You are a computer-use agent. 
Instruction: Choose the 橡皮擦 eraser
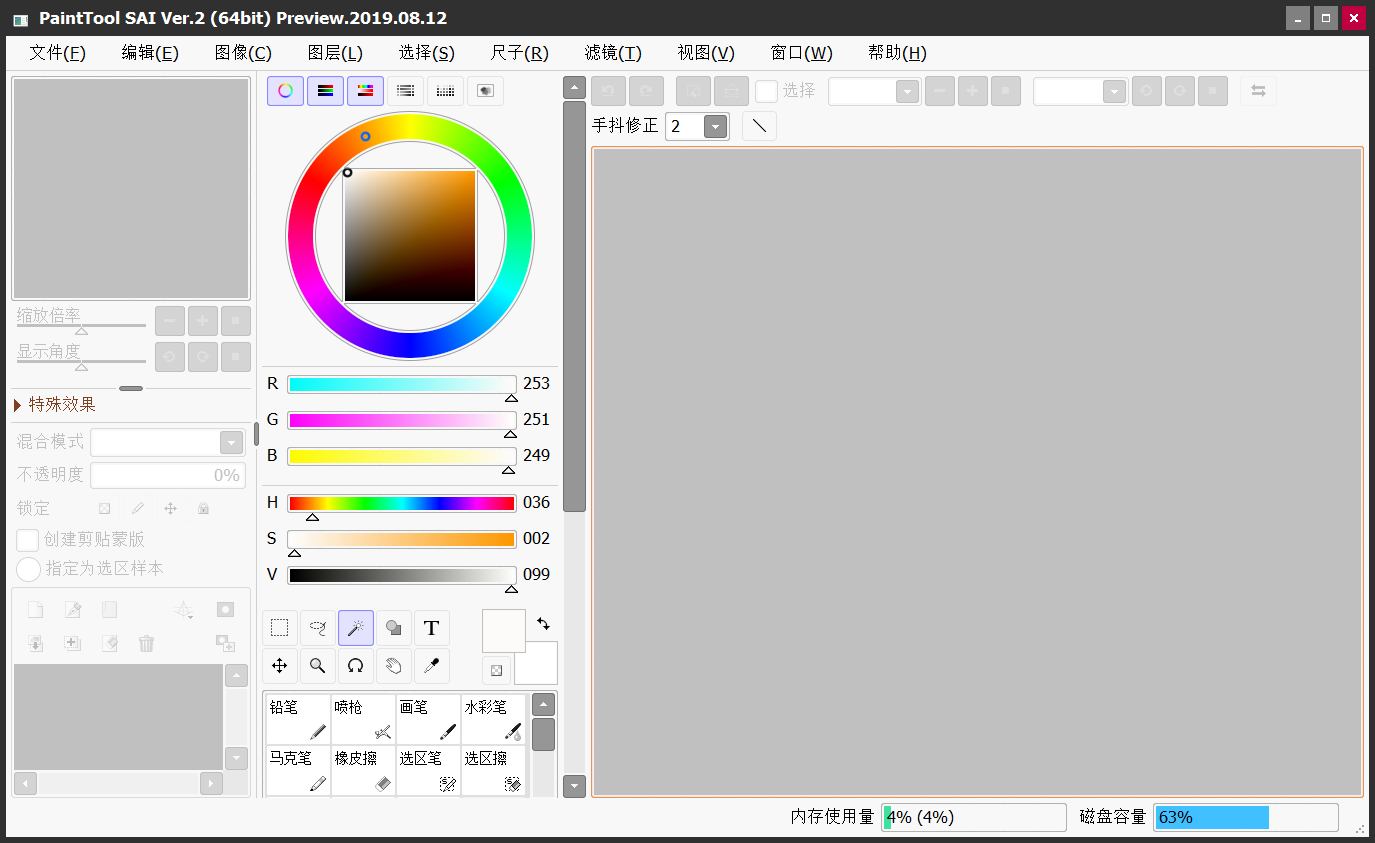pos(363,771)
